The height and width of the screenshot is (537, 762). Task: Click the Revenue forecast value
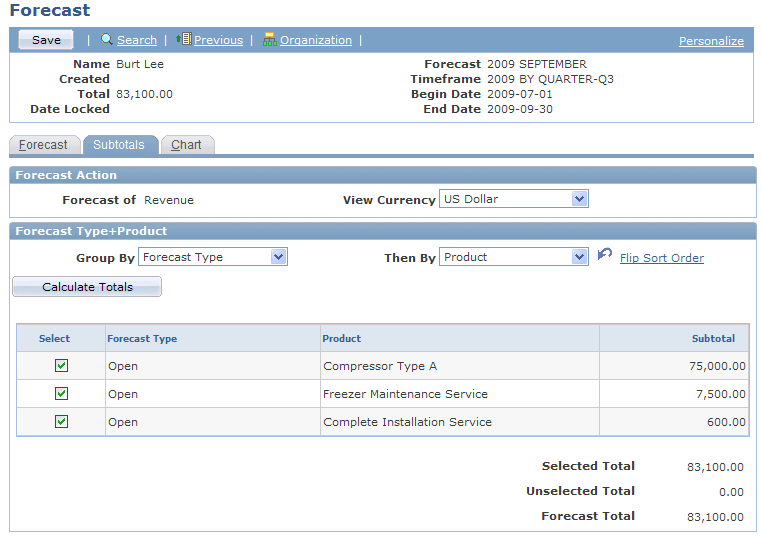[x=169, y=200]
